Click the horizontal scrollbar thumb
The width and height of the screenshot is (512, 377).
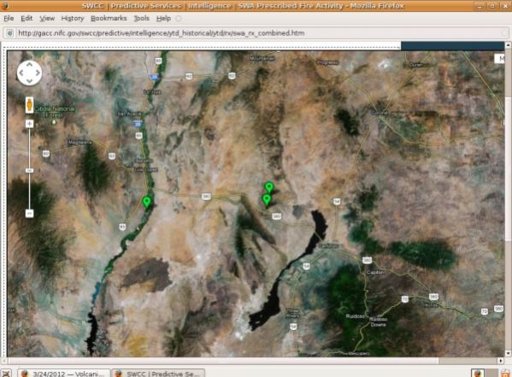222,361
